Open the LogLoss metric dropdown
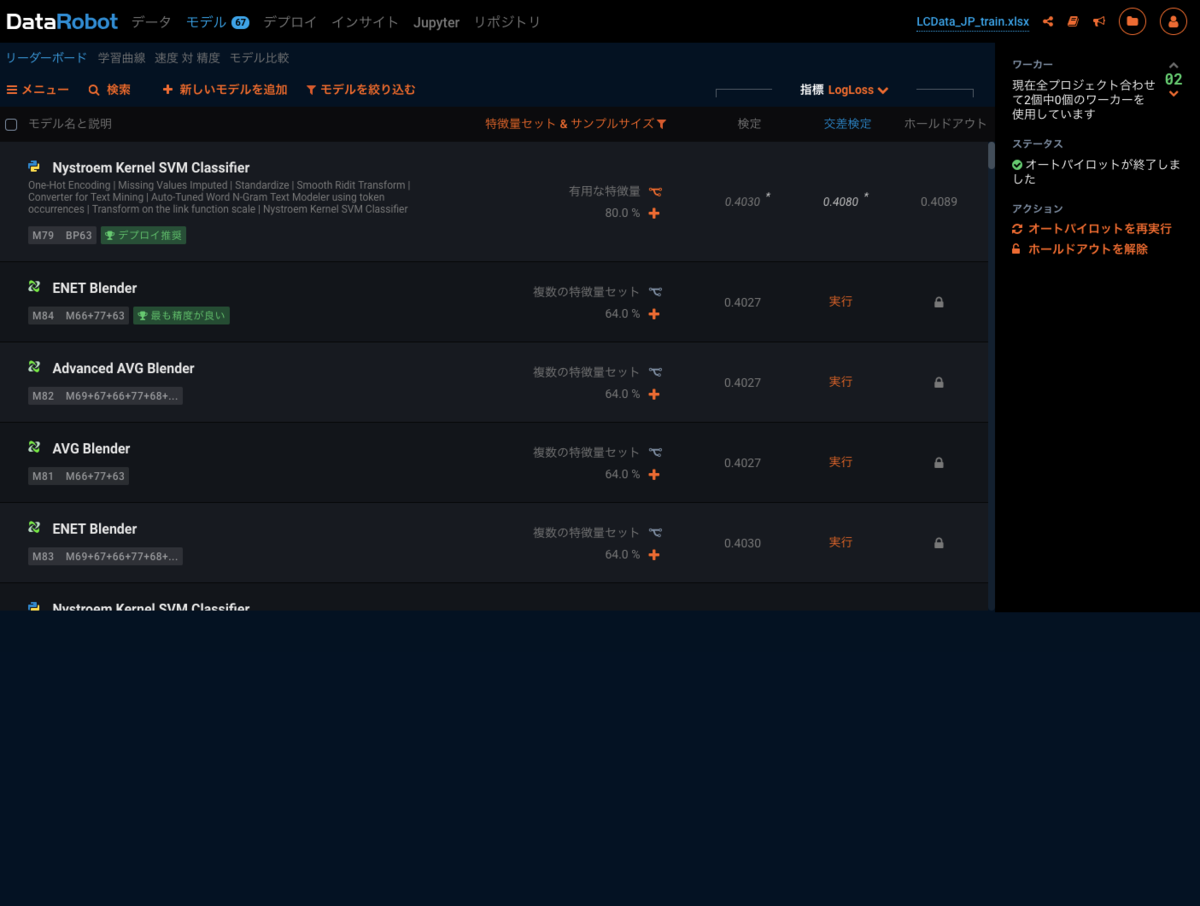The image size is (1200, 906). [858, 90]
